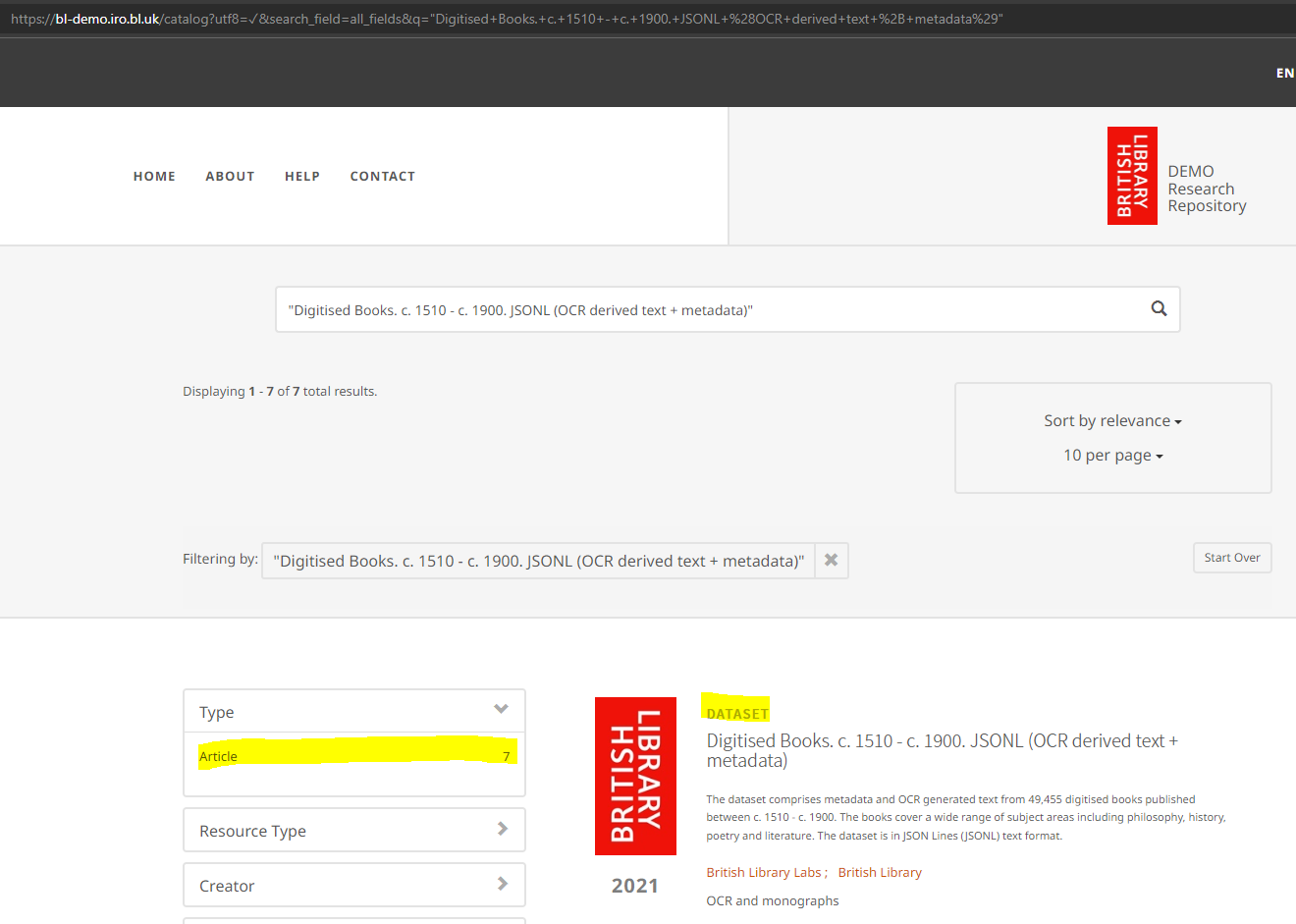Viewport: 1296px width, 924px height.
Task: Filter results by Article type
Action: pyautogui.click(x=218, y=757)
